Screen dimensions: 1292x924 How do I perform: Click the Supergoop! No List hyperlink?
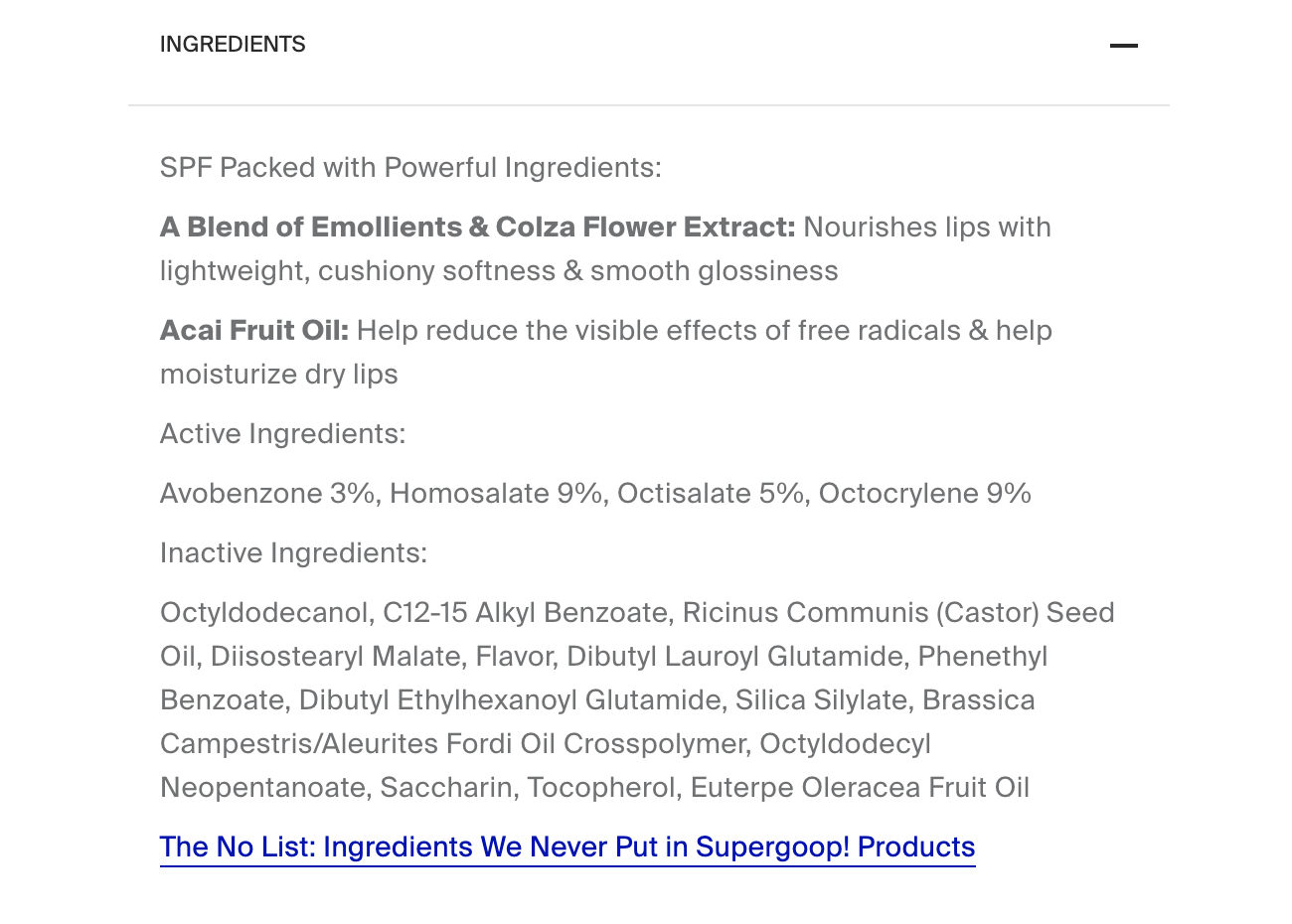(566, 847)
